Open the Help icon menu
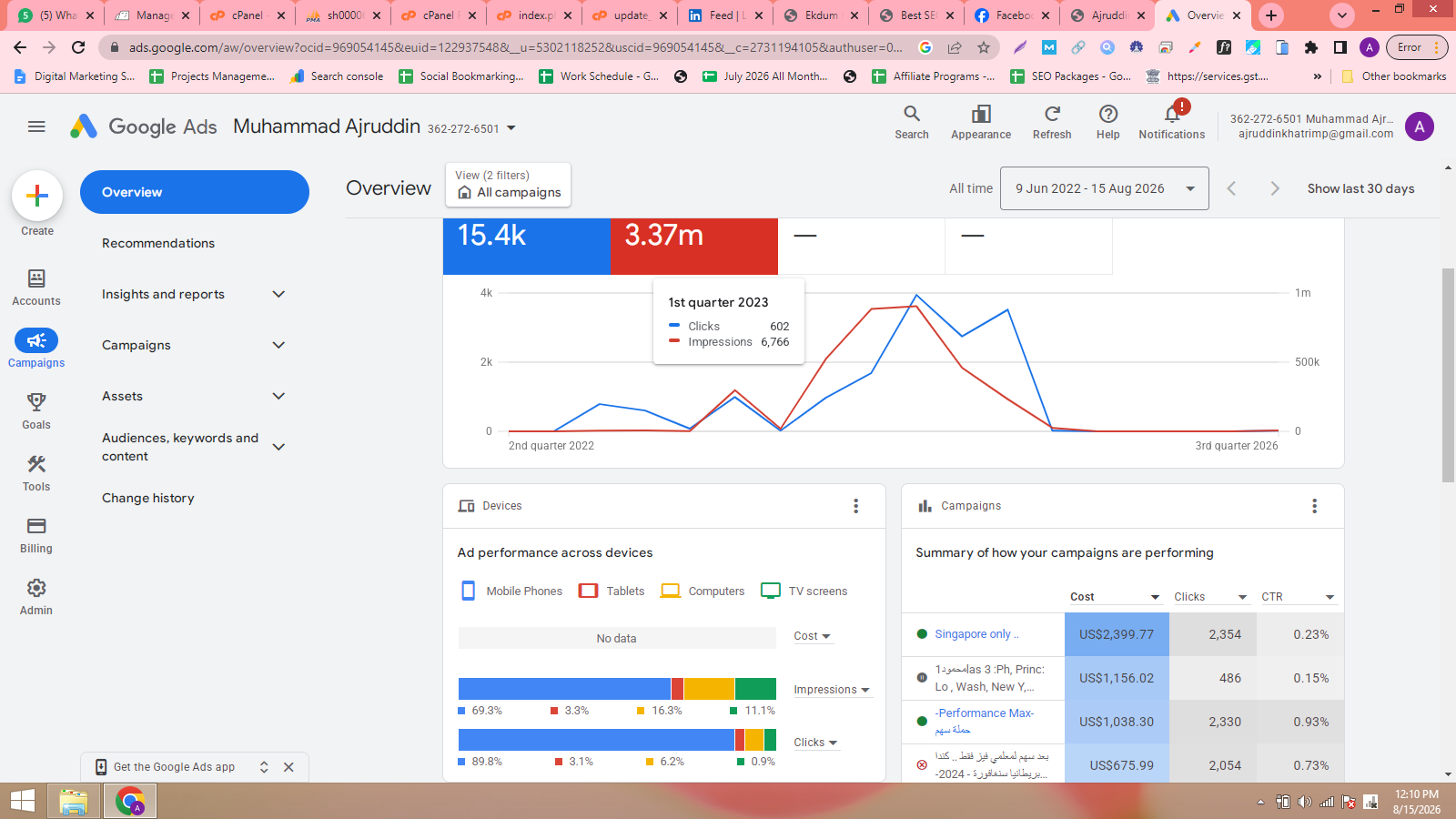This screenshot has width=1456, height=819. (x=1107, y=122)
